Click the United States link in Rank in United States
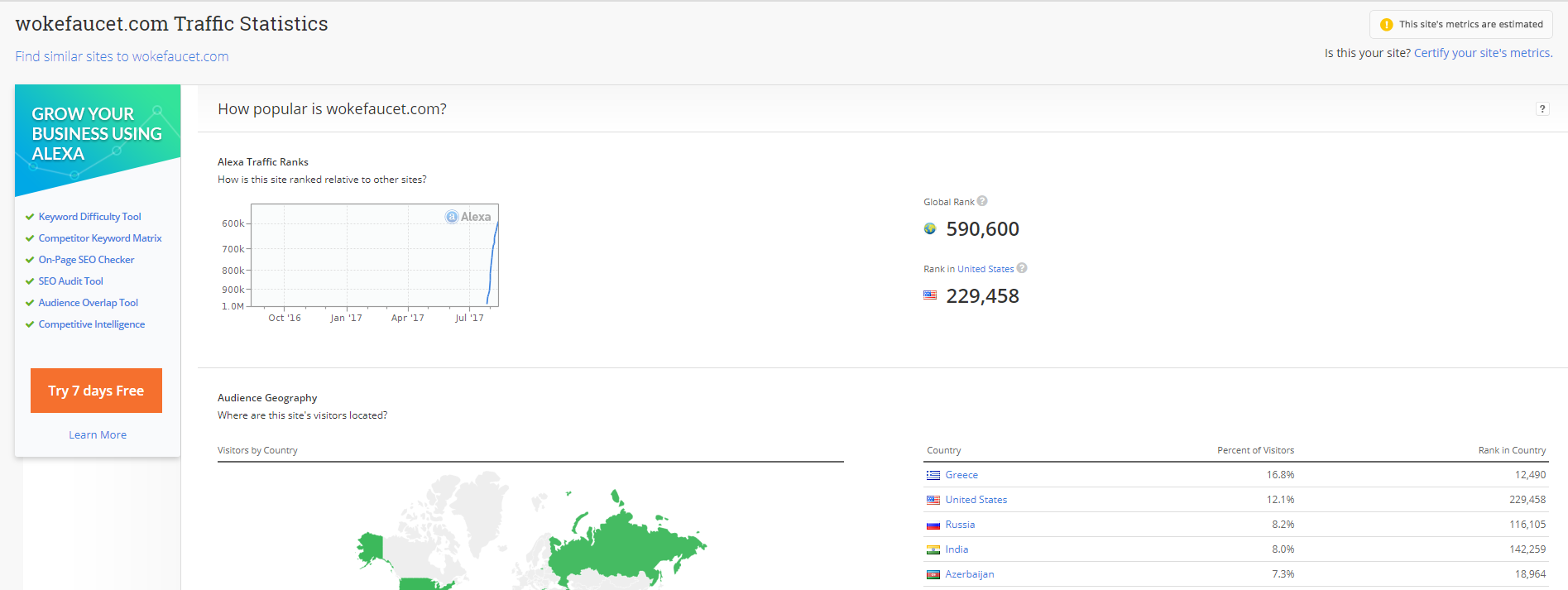The height and width of the screenshot is (590, 1568). tap(985, 269)
